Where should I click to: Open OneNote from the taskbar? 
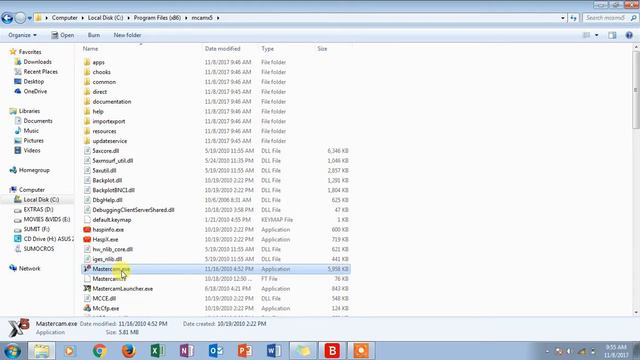point(186,351)
